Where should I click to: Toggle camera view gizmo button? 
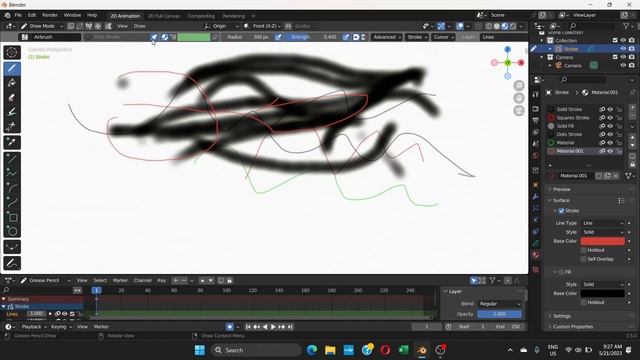coord(519,111)
